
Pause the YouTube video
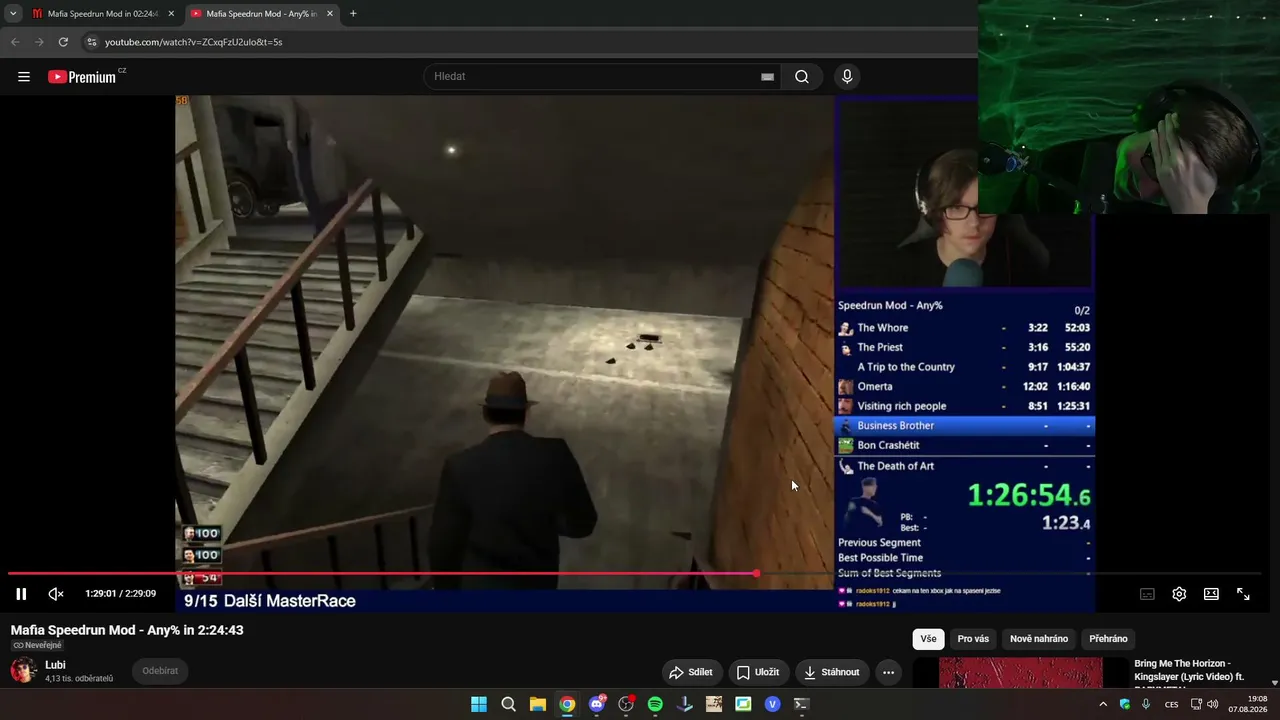[x=21, y=594]
